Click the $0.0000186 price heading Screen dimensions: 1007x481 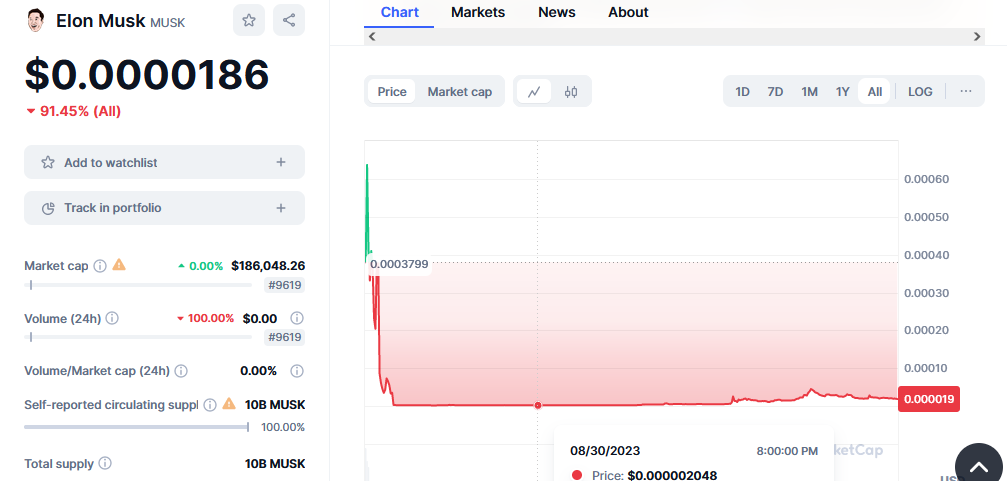coord(146,74)
